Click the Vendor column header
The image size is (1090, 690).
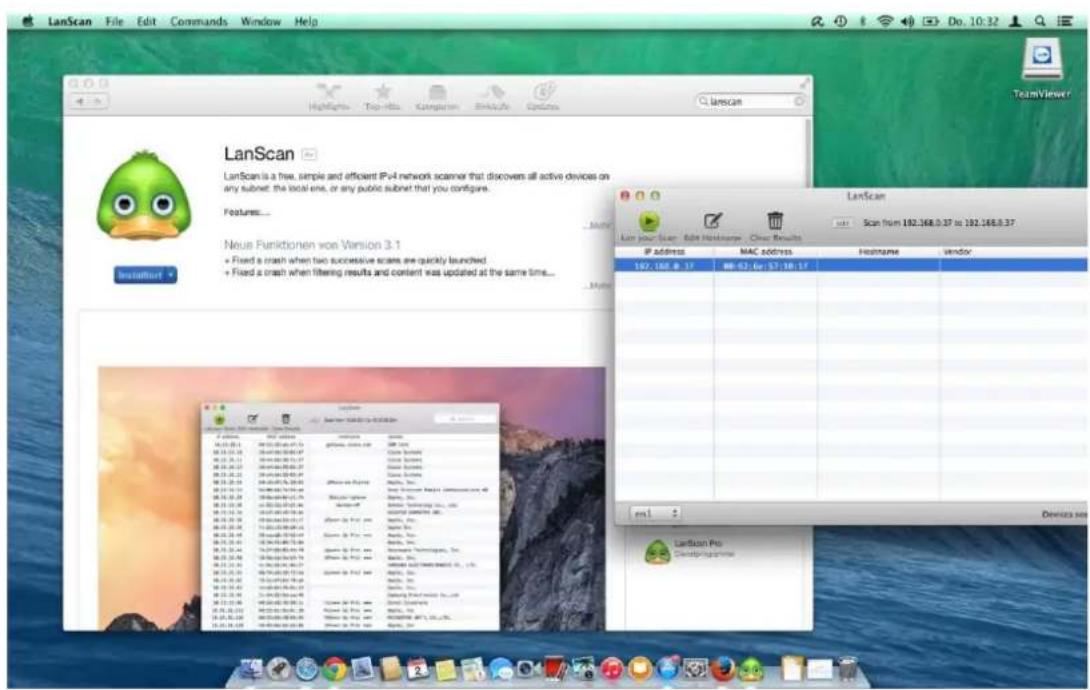pyautogui.click(x=1014, y=252)
